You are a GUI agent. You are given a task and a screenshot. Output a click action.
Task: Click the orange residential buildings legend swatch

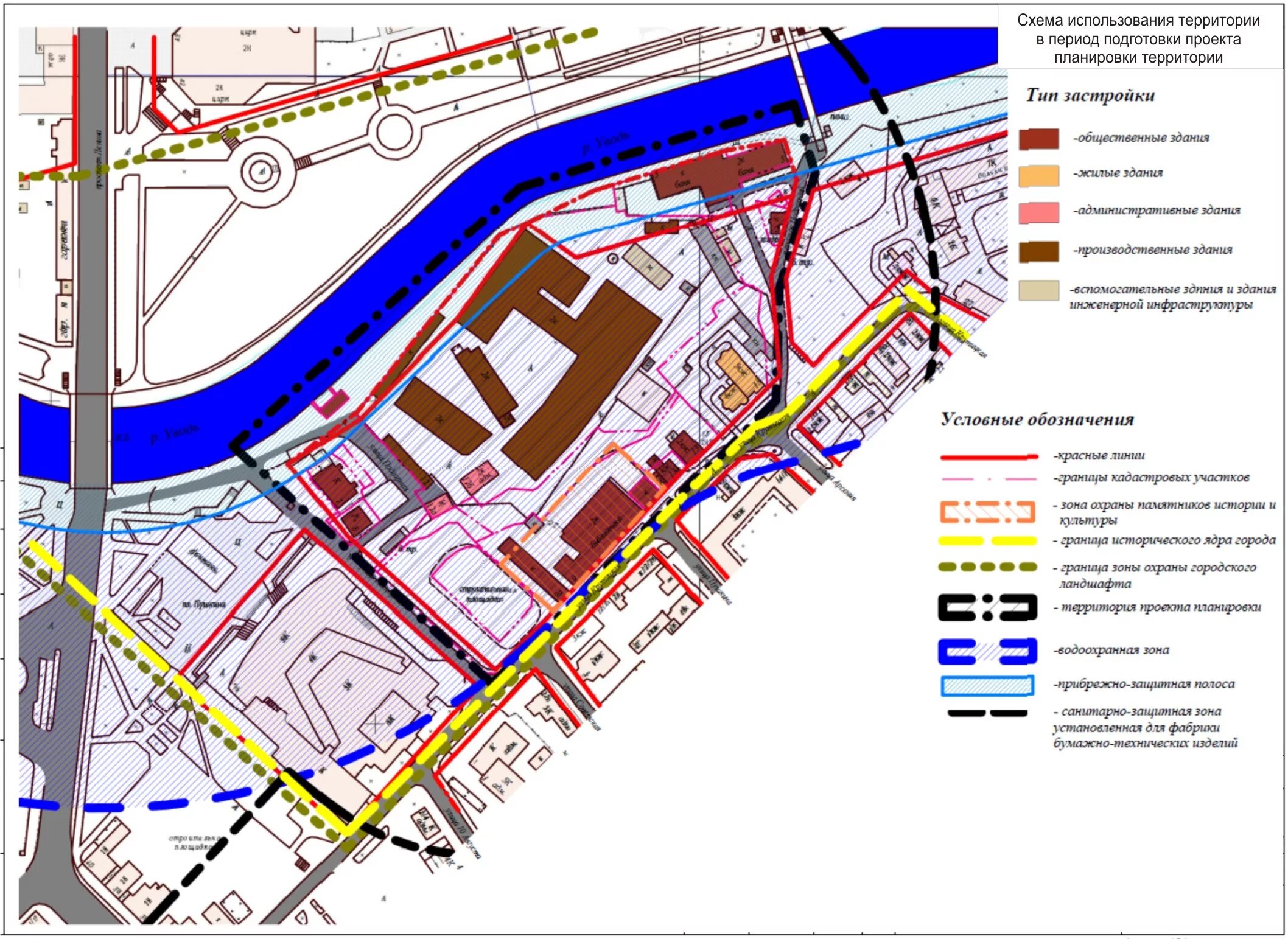pyautogui.click(x=1038, y=175)
